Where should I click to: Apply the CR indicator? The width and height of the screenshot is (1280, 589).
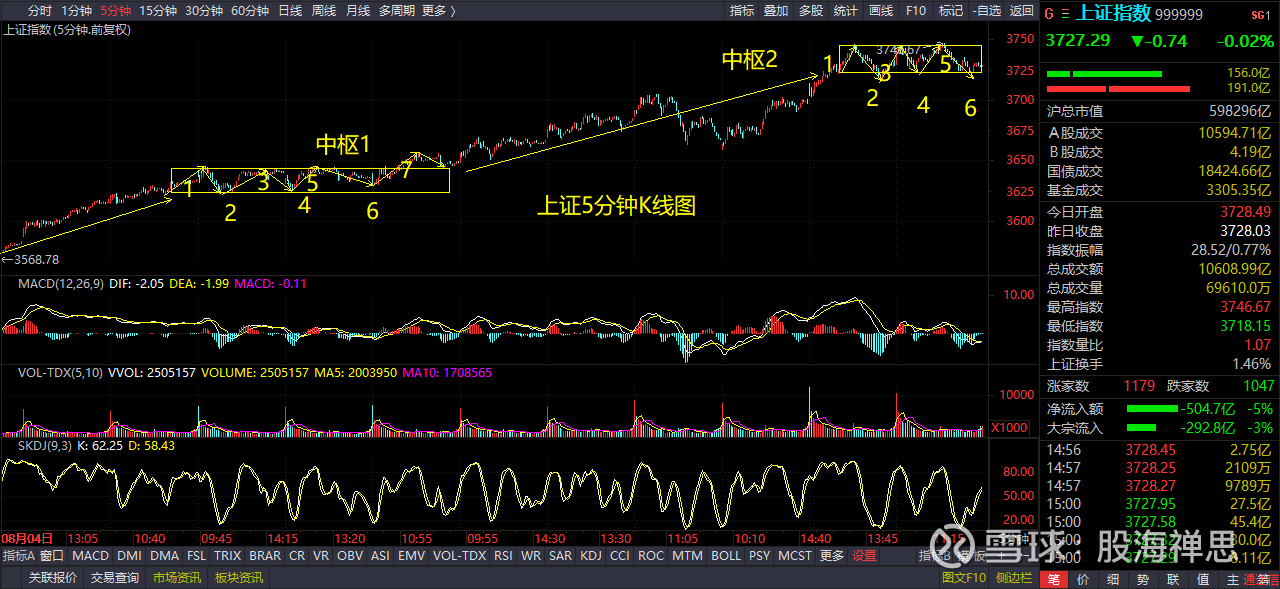pos(297,556)
